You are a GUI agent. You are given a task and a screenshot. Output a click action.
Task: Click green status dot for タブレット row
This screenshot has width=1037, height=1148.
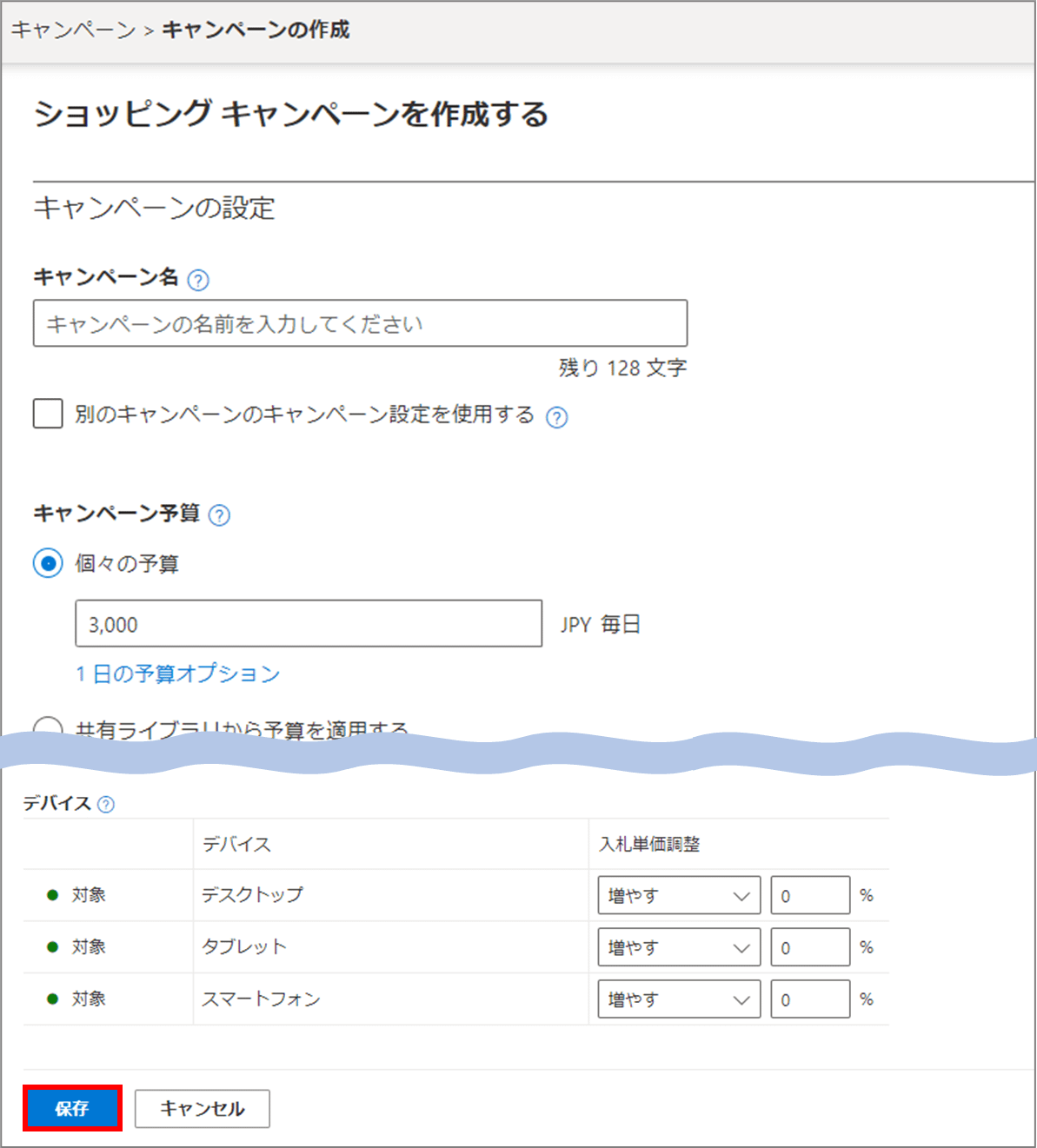coord(53,947)
